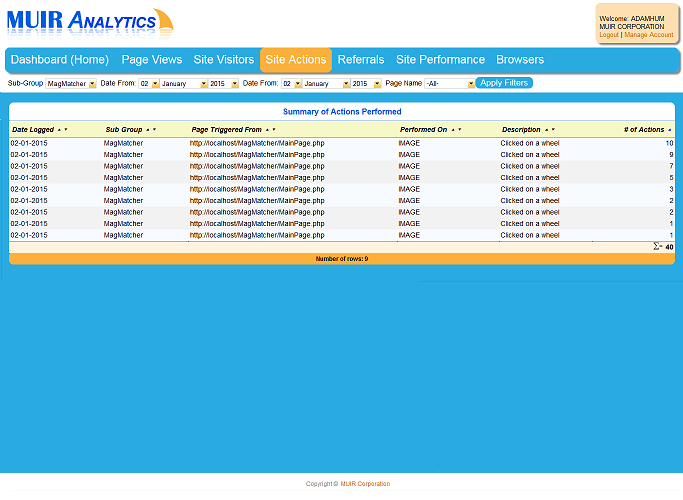
Task: Click the Logout link
Action: 608,35
